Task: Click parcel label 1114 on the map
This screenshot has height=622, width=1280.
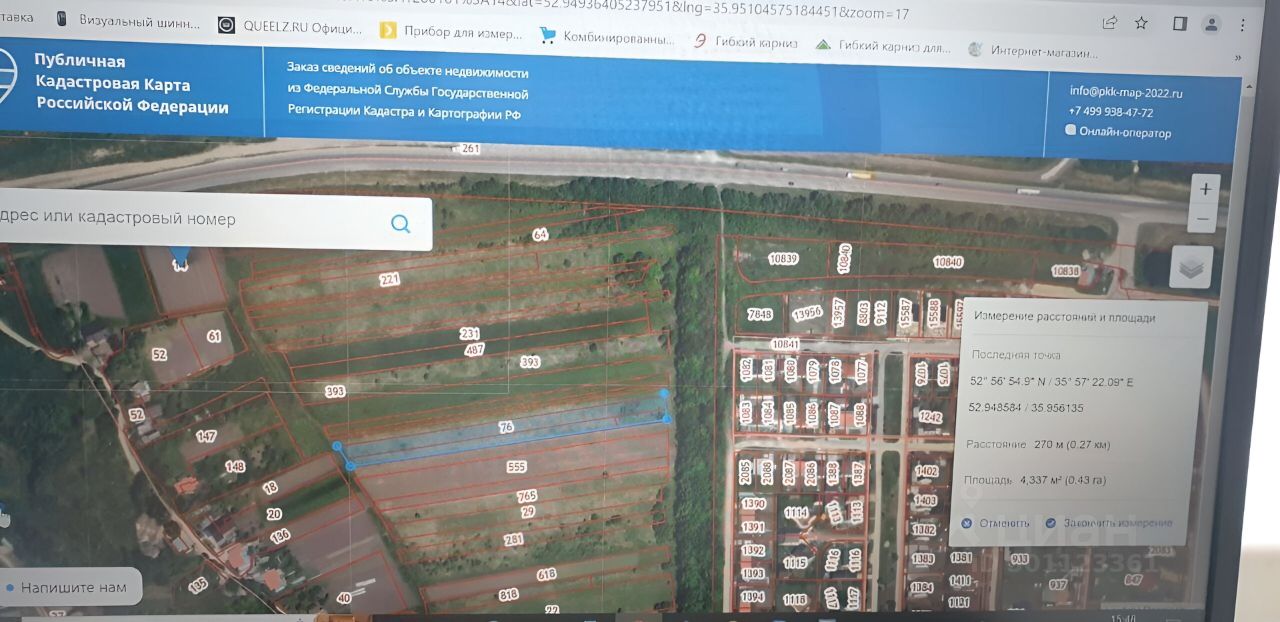Action: click(x=796, y=513)
